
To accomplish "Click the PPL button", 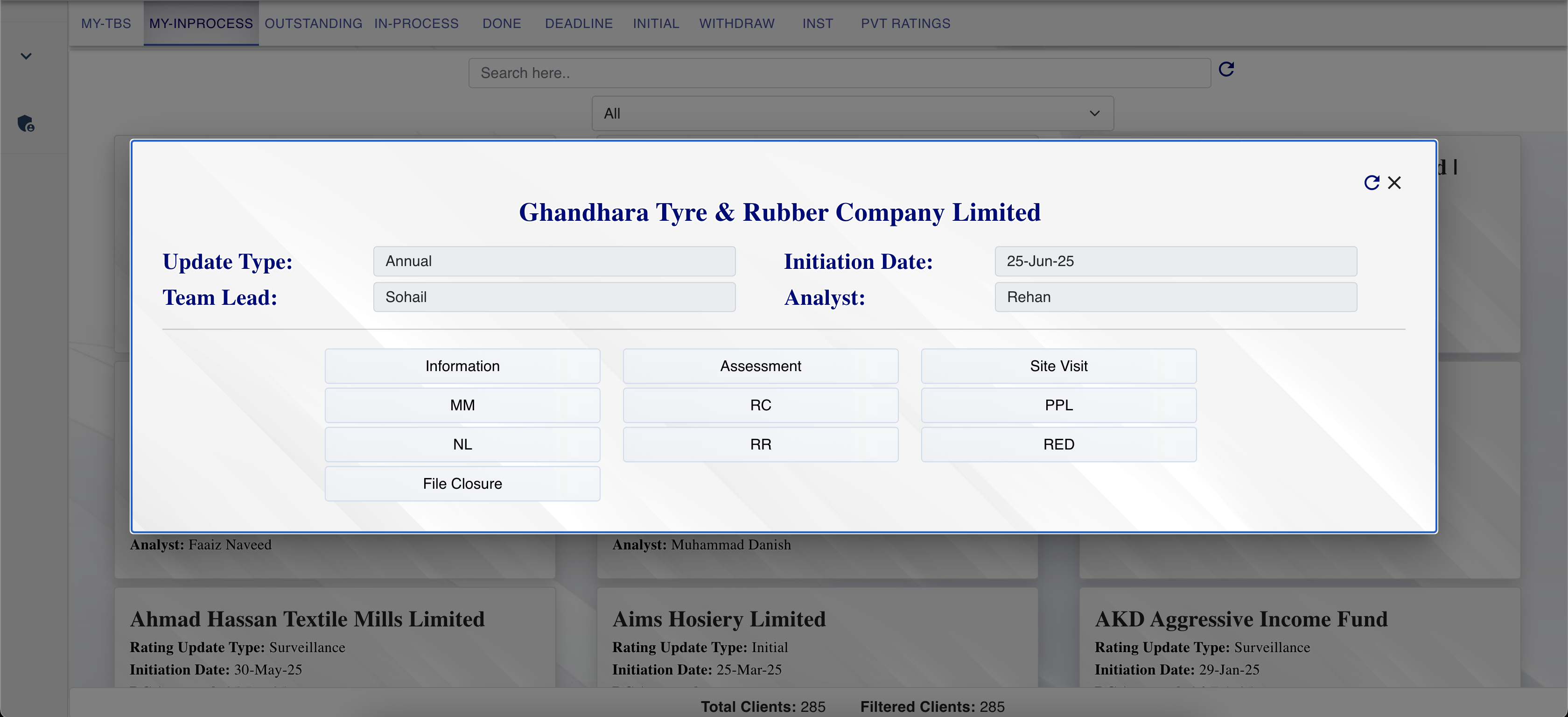I will click(1058, 405).
